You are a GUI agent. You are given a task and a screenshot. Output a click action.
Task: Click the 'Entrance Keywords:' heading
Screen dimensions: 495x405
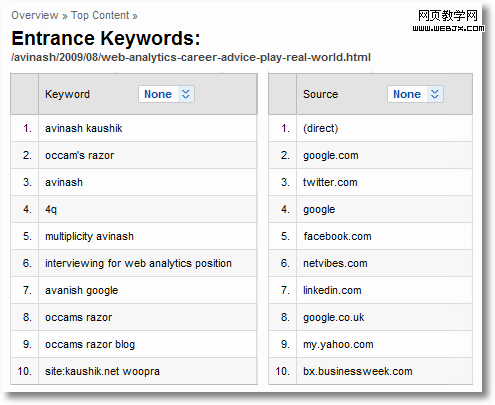pyautogui.click(x=106, y=38)
